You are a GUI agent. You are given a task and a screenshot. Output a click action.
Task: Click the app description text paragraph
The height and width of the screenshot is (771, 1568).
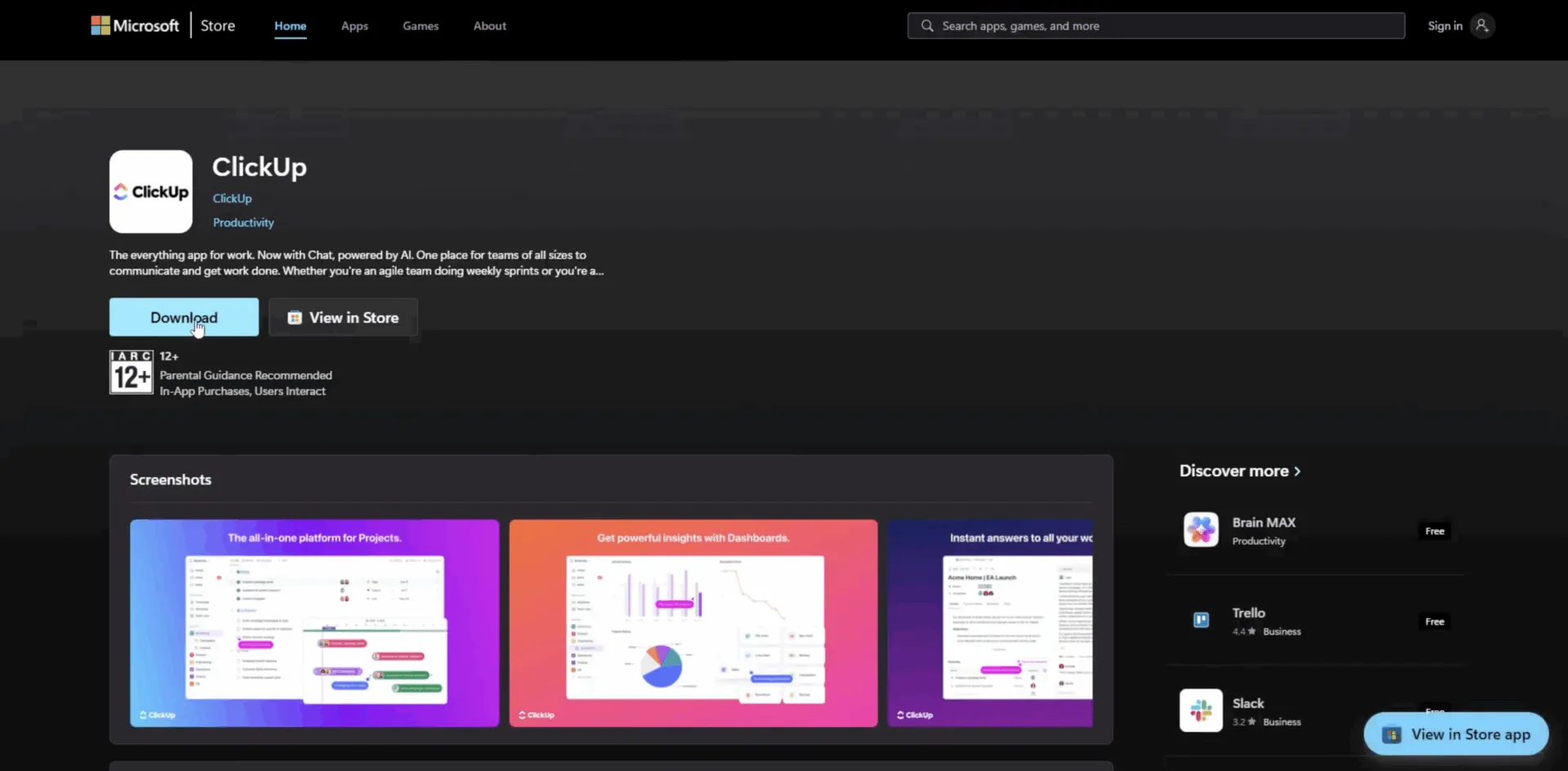[357, 263]
